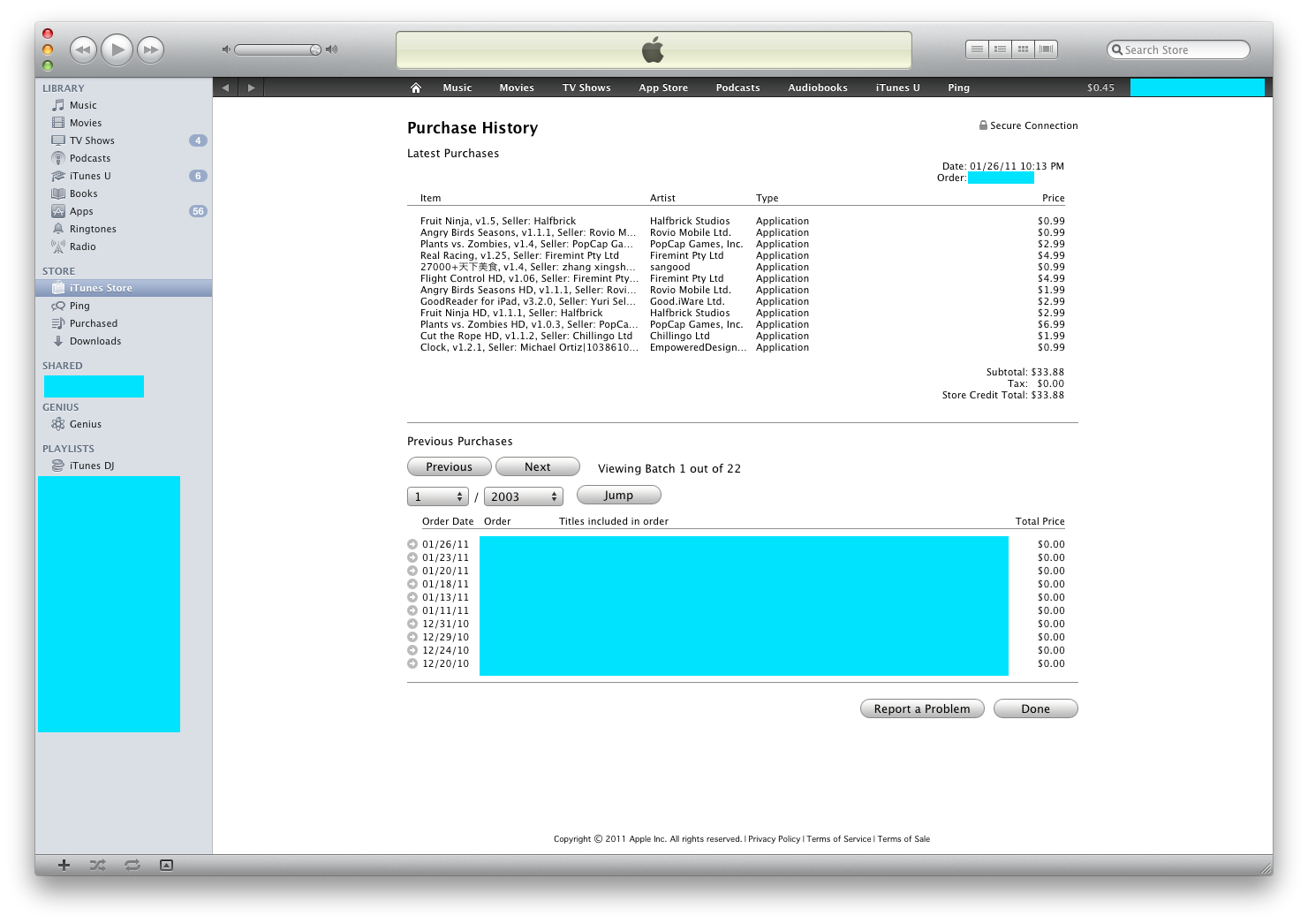Screen dimensions: 1308x924
Task: Open the batch month dropdown showing 1
Action: [x=438, y=496]
